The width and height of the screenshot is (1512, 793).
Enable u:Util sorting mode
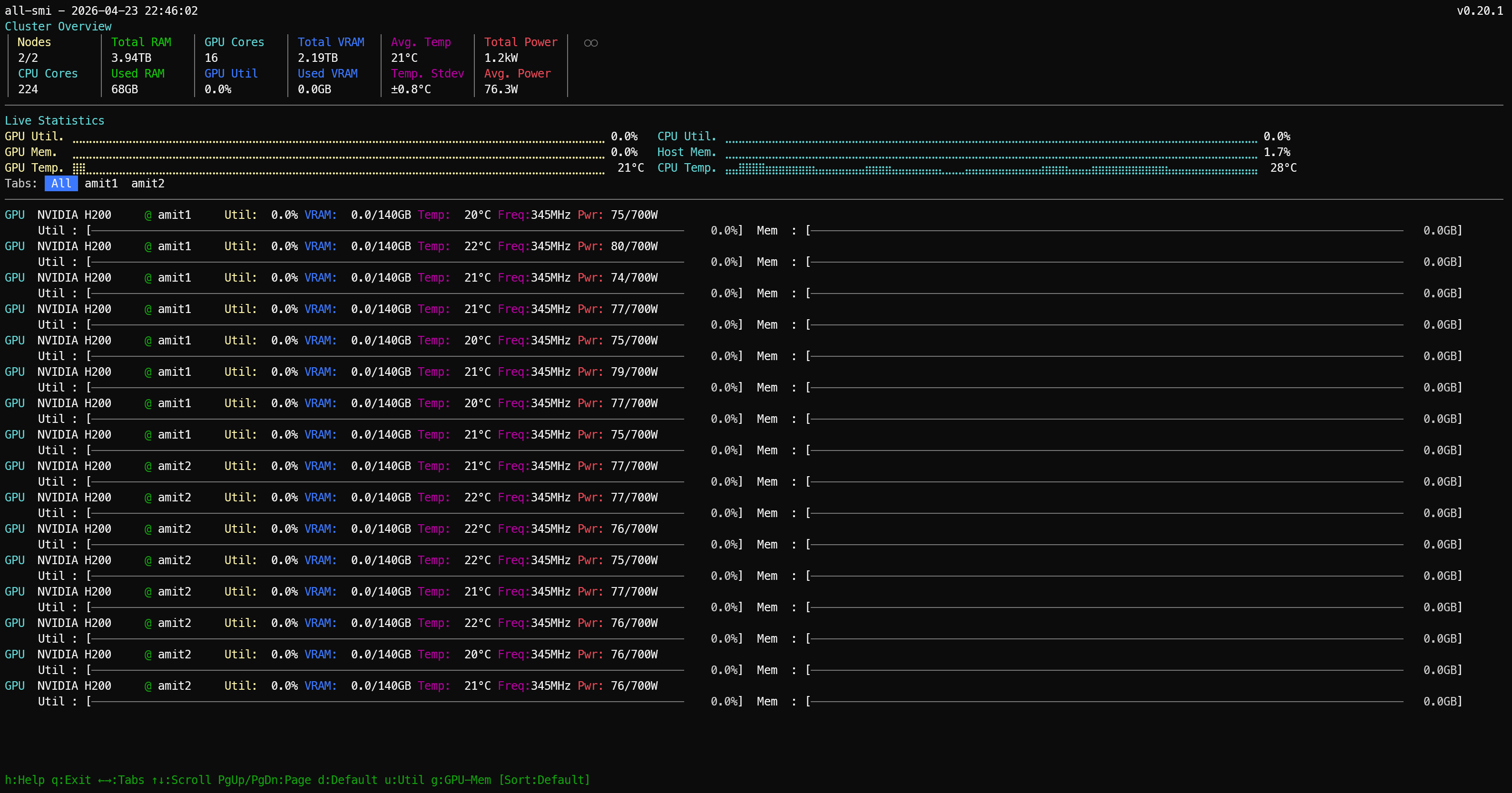[x=405, y=780]
